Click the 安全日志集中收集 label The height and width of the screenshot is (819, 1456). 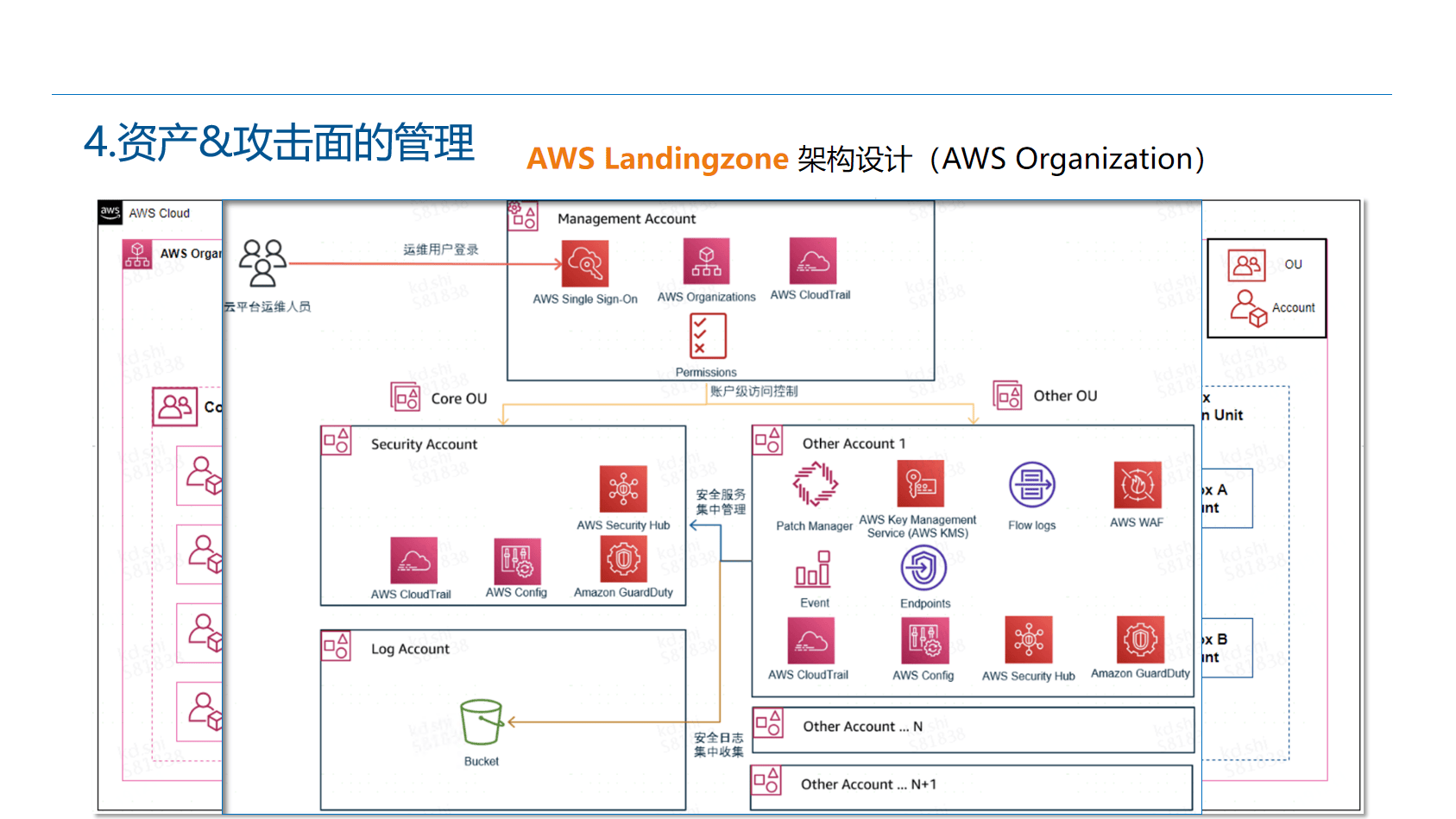(719, 745)
